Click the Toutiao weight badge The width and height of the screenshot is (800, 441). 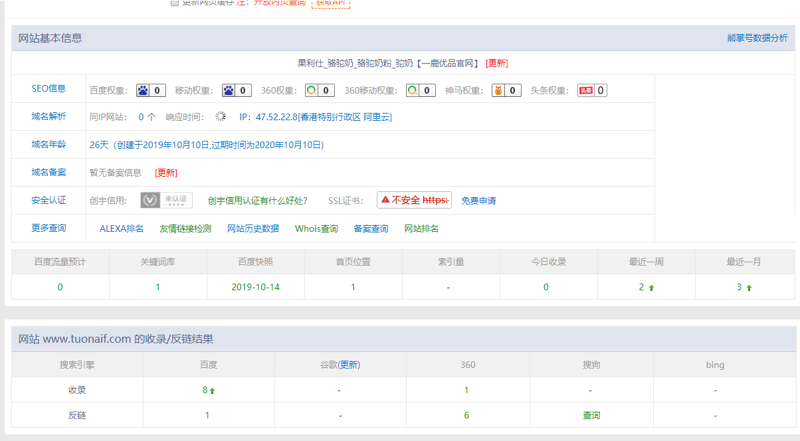click(592, 90)
